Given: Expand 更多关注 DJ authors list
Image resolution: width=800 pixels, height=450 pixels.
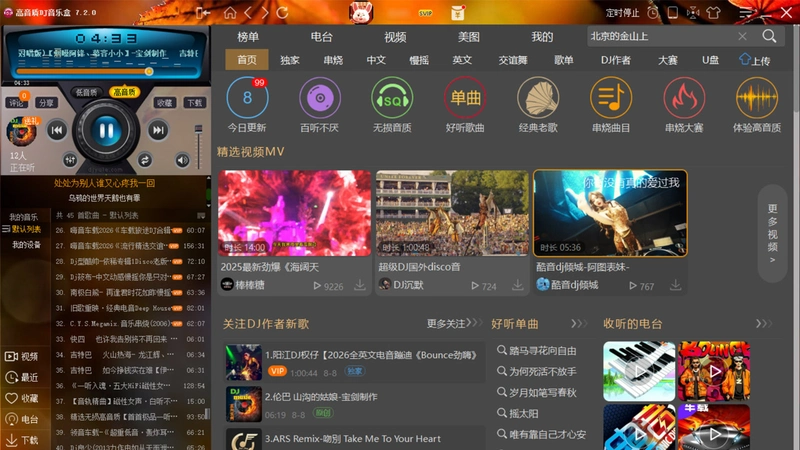Looking at the screenshot, I should [454, 323].
